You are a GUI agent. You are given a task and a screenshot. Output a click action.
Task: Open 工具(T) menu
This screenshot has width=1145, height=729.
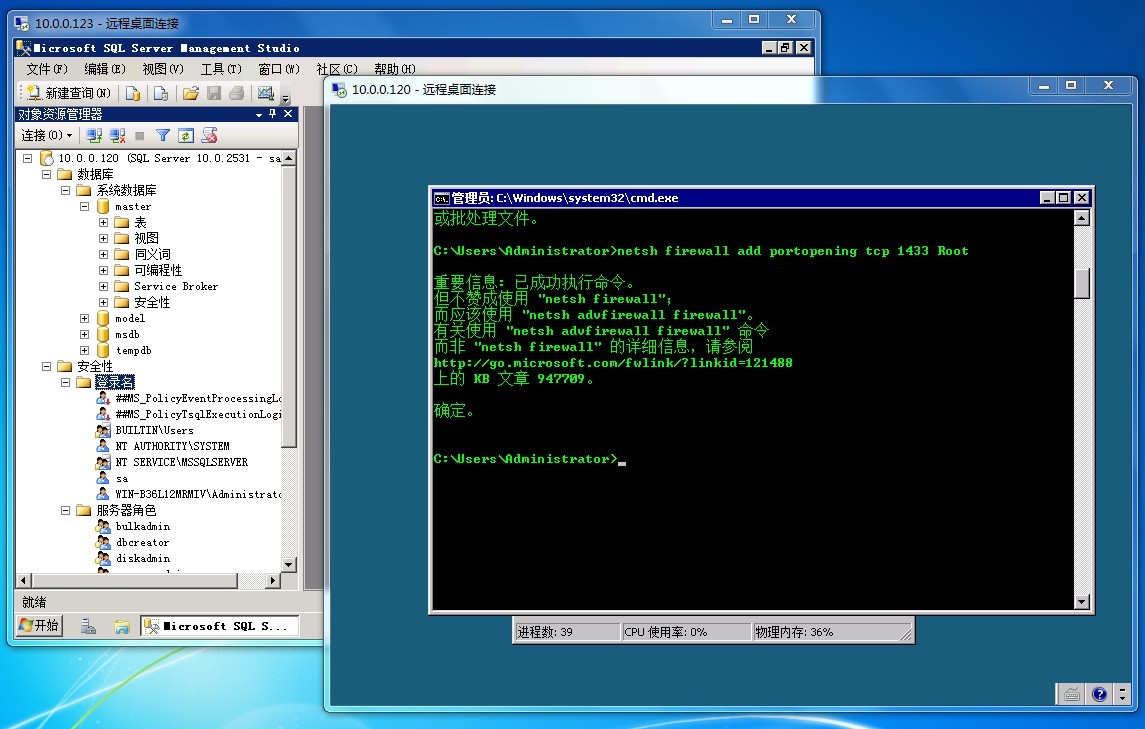coord(221,69)
